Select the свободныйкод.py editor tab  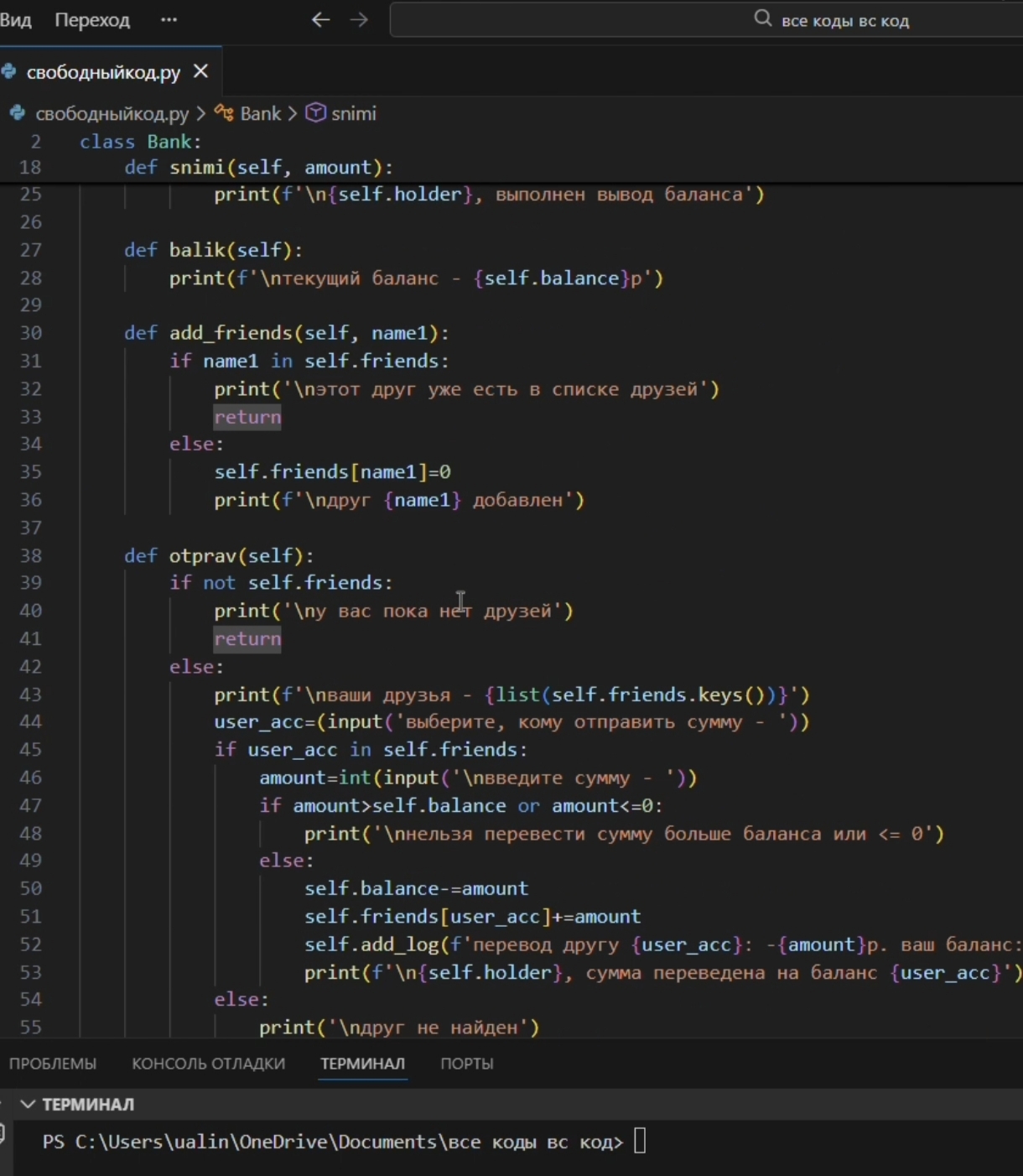pyautogui.click(x=102, y=72)
